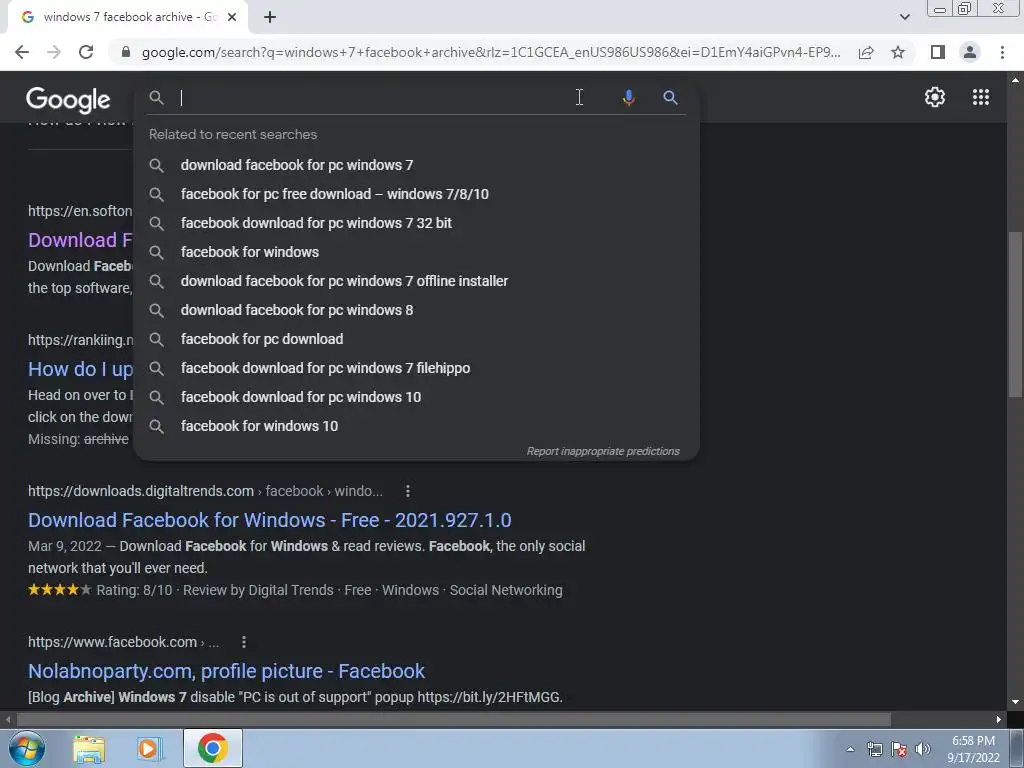Share this page icon in address bar
The height and width of the screenshot is (768, 1024).
[x=866, y=52]
